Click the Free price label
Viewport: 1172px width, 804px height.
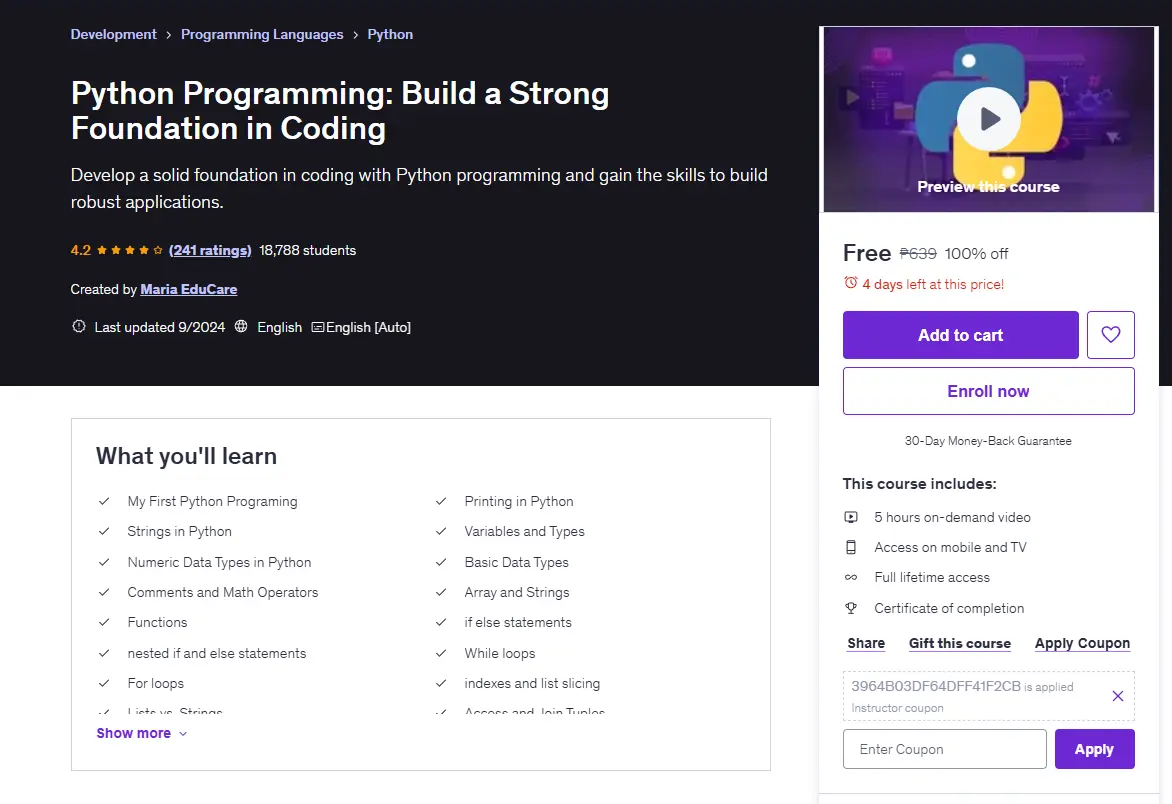867,253
